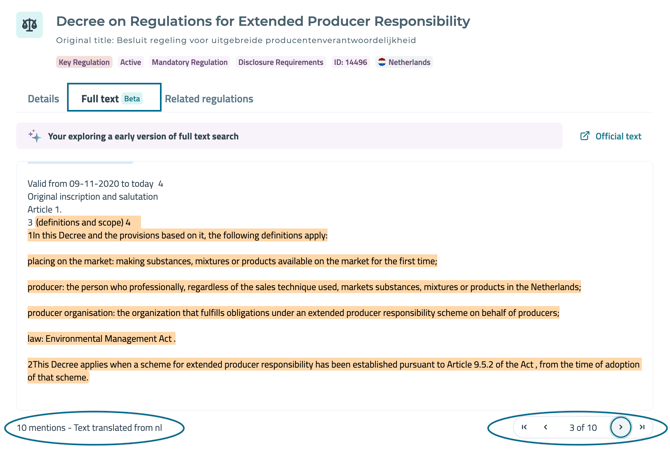This screenshot has width=670, height=456.
Task: Click the Disclosure Requirements tag
Action: pyautogui.click(x=280, y=62)
